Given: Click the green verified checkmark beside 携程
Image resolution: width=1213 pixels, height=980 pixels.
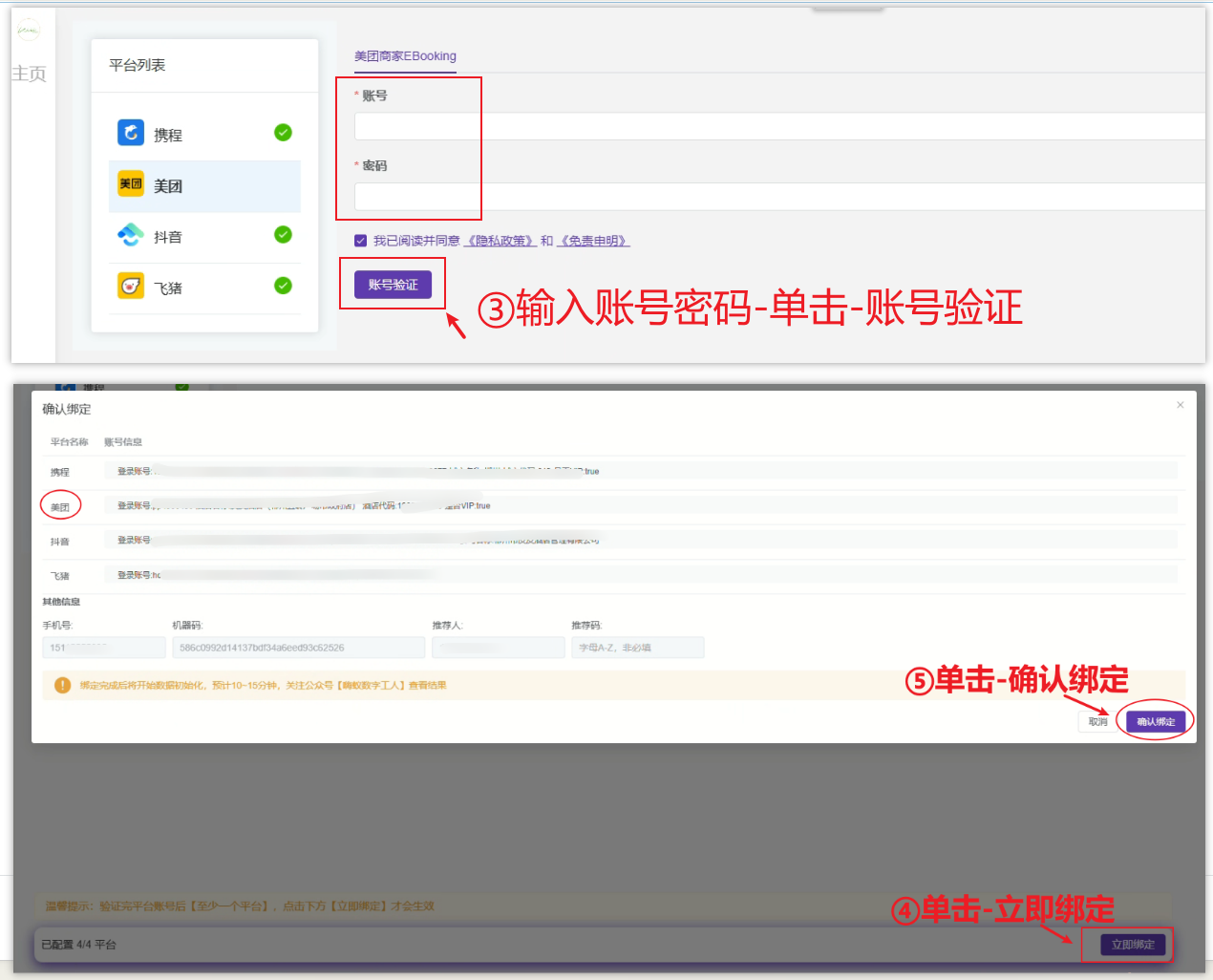Looking at the screenshot, I should [x=283, y=133].
